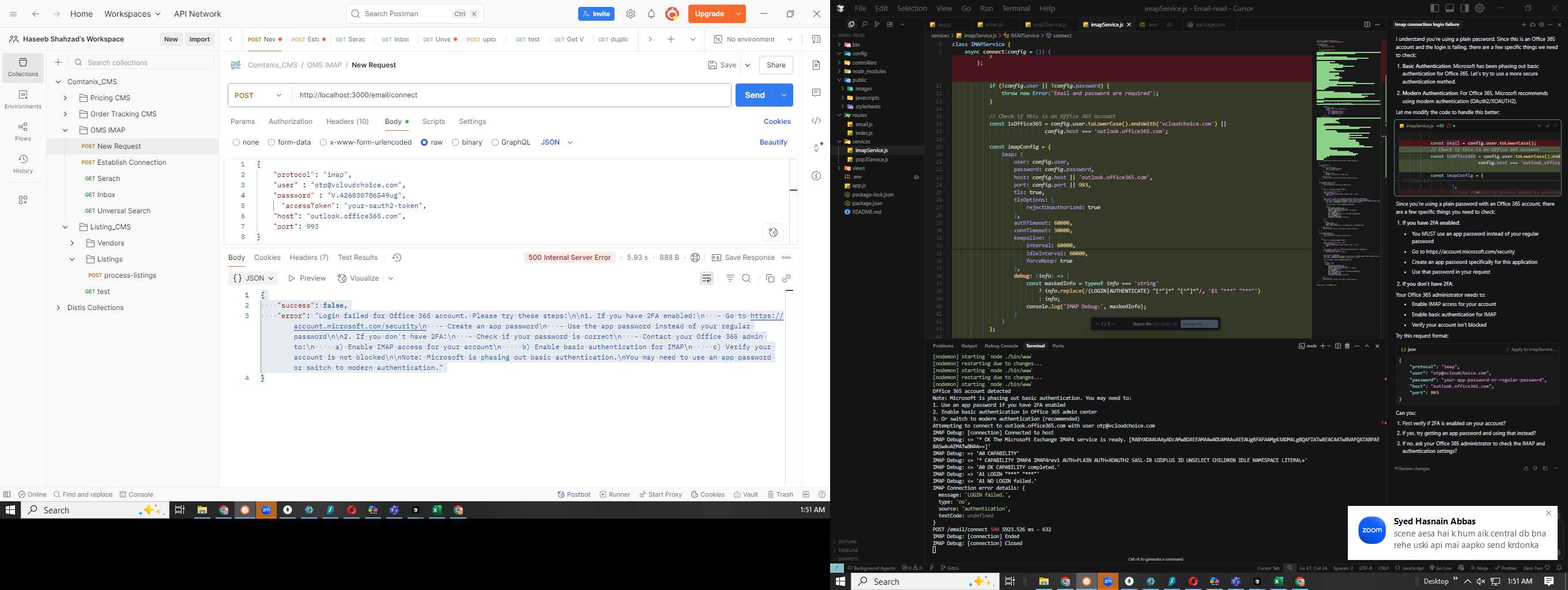Open the Test Results response tab
This screenshot has width=1568, height=590.
click(358, 258)
